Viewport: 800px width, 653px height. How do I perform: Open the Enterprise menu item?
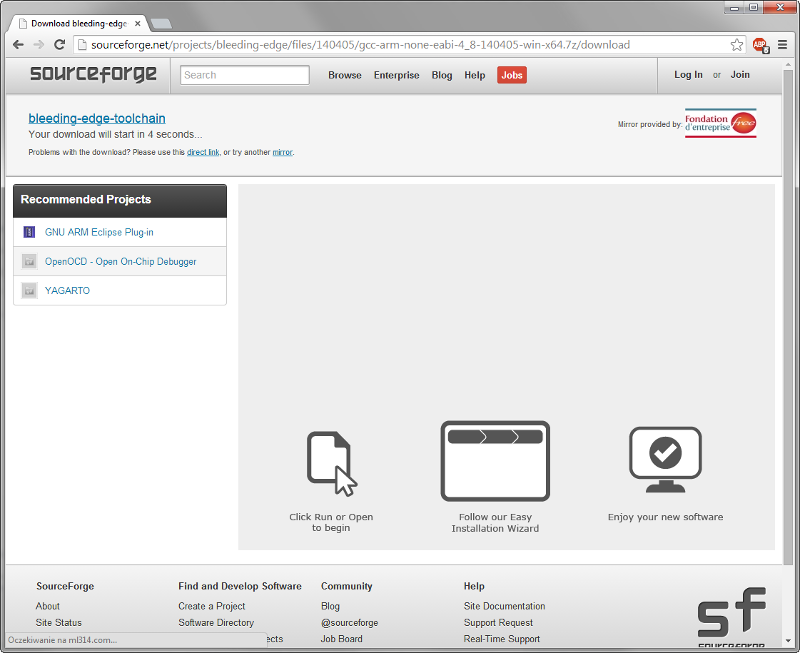pos(396,75)
